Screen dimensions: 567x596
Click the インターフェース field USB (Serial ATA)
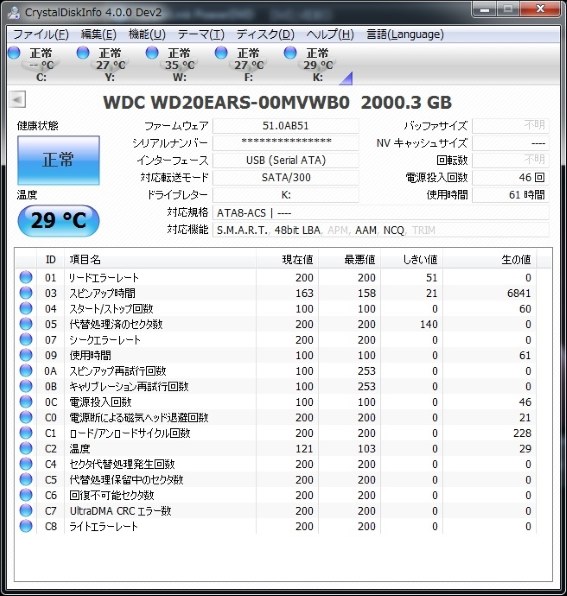286,160
